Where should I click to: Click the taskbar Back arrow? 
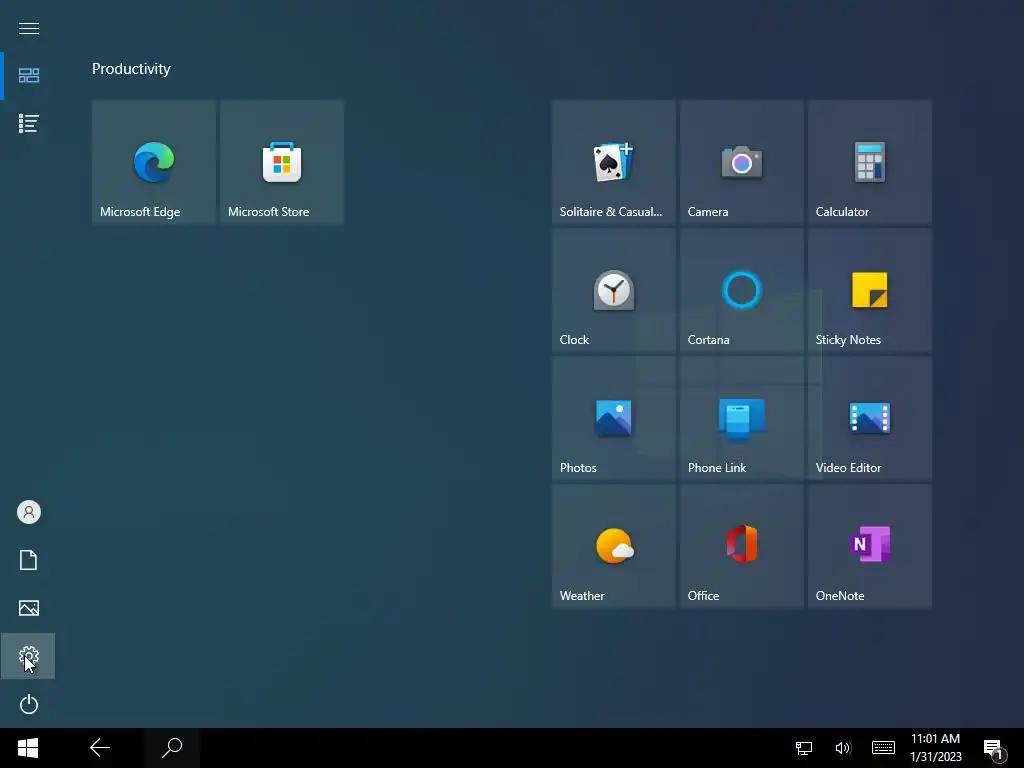[100, 748]
